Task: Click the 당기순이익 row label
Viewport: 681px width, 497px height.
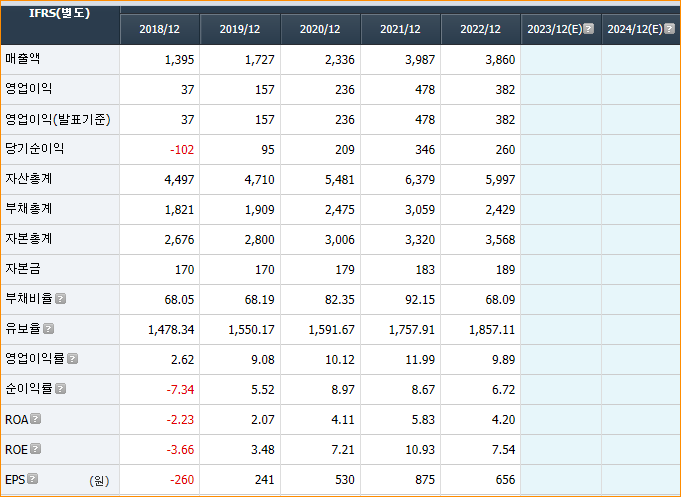Action: 35,149
